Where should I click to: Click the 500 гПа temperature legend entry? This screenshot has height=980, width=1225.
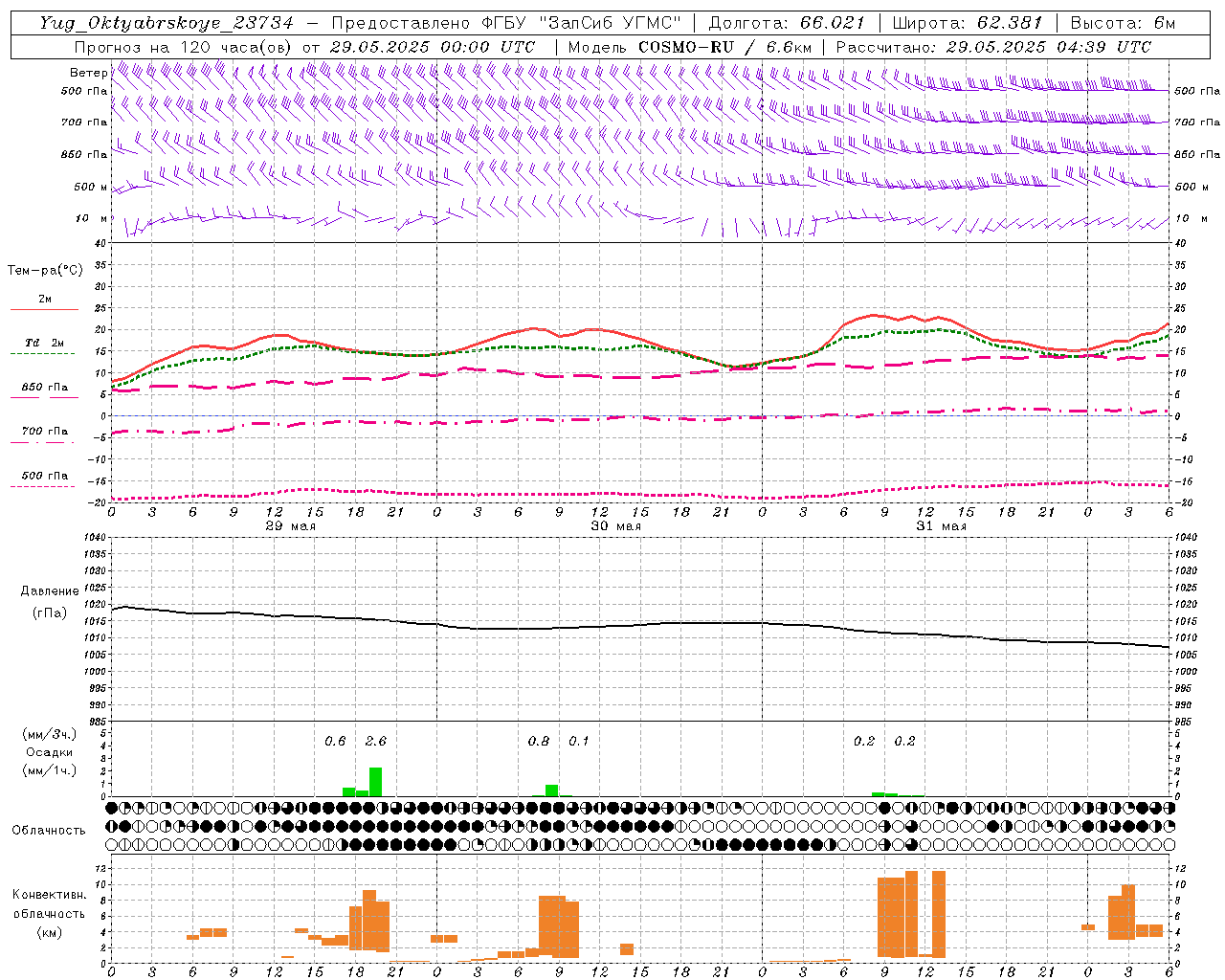click(x=45, y=476)
